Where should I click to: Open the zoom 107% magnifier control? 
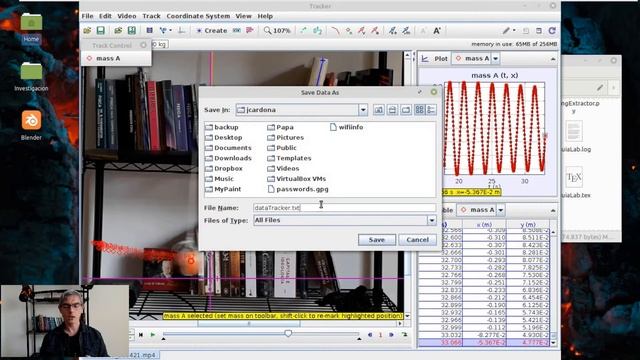[277, 31]
